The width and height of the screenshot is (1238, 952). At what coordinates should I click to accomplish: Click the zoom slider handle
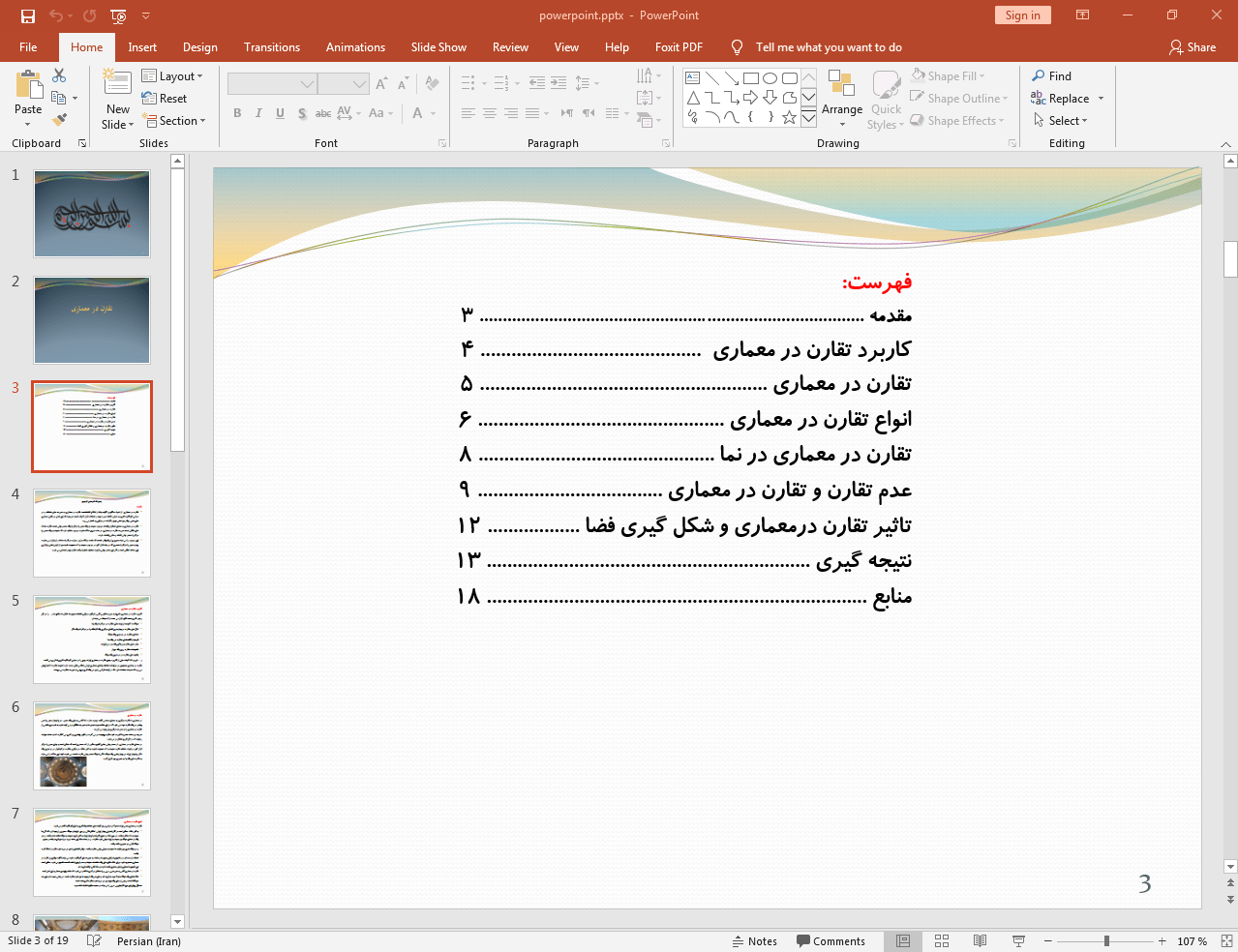[1106, 941]
